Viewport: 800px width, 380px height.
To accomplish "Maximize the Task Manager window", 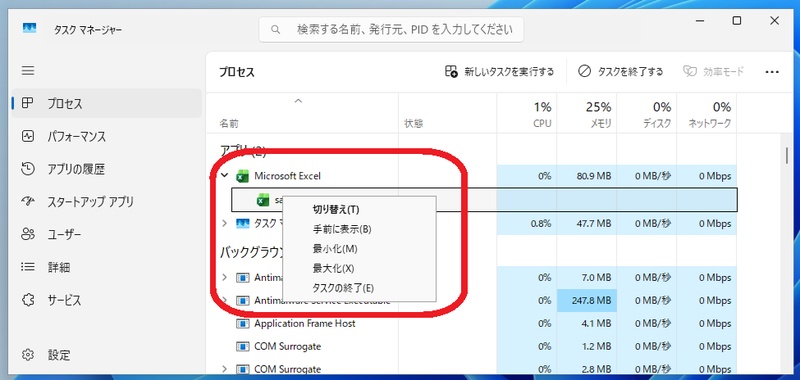I will pyautogui.click(x=736, y=21).
